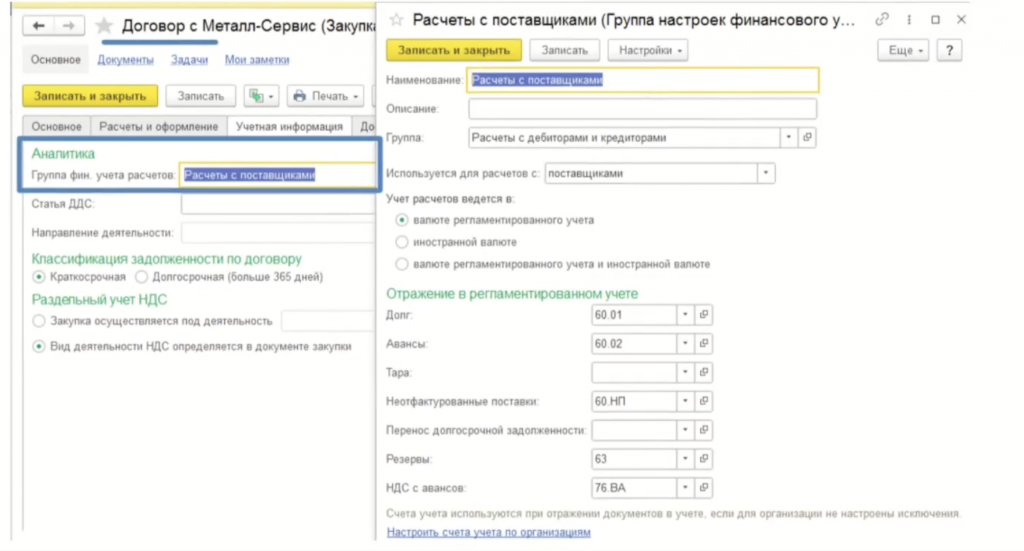Screen dimensions: 1024x551
Task: Open account 63 via Резервы open icon
Action: pos(703,459)
